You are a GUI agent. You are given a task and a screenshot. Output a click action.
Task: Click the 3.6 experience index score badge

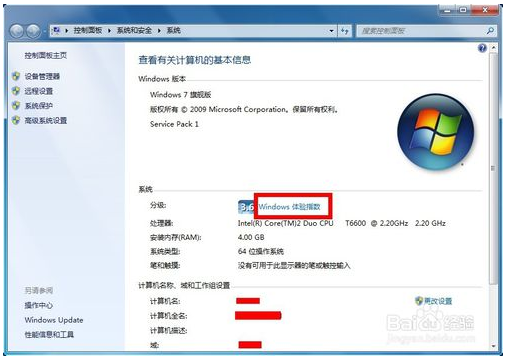(x=246, y=207)
